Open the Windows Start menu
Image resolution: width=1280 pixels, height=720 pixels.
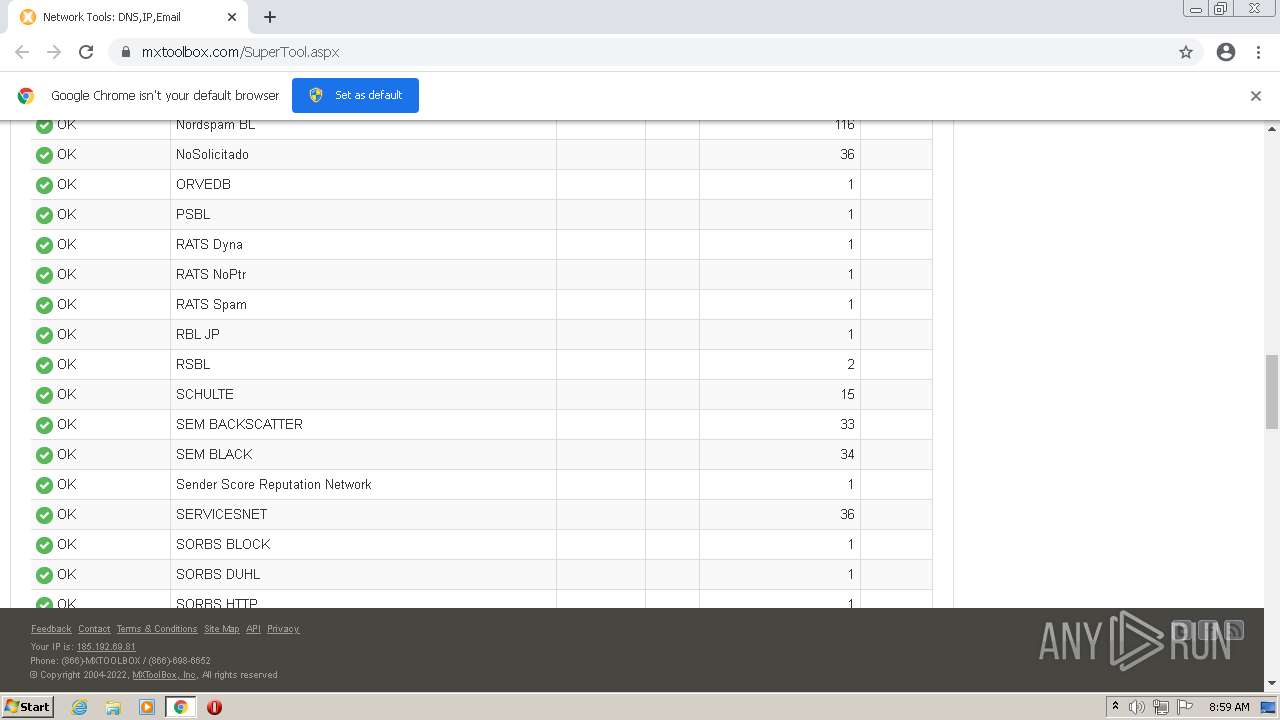[28, 707]
